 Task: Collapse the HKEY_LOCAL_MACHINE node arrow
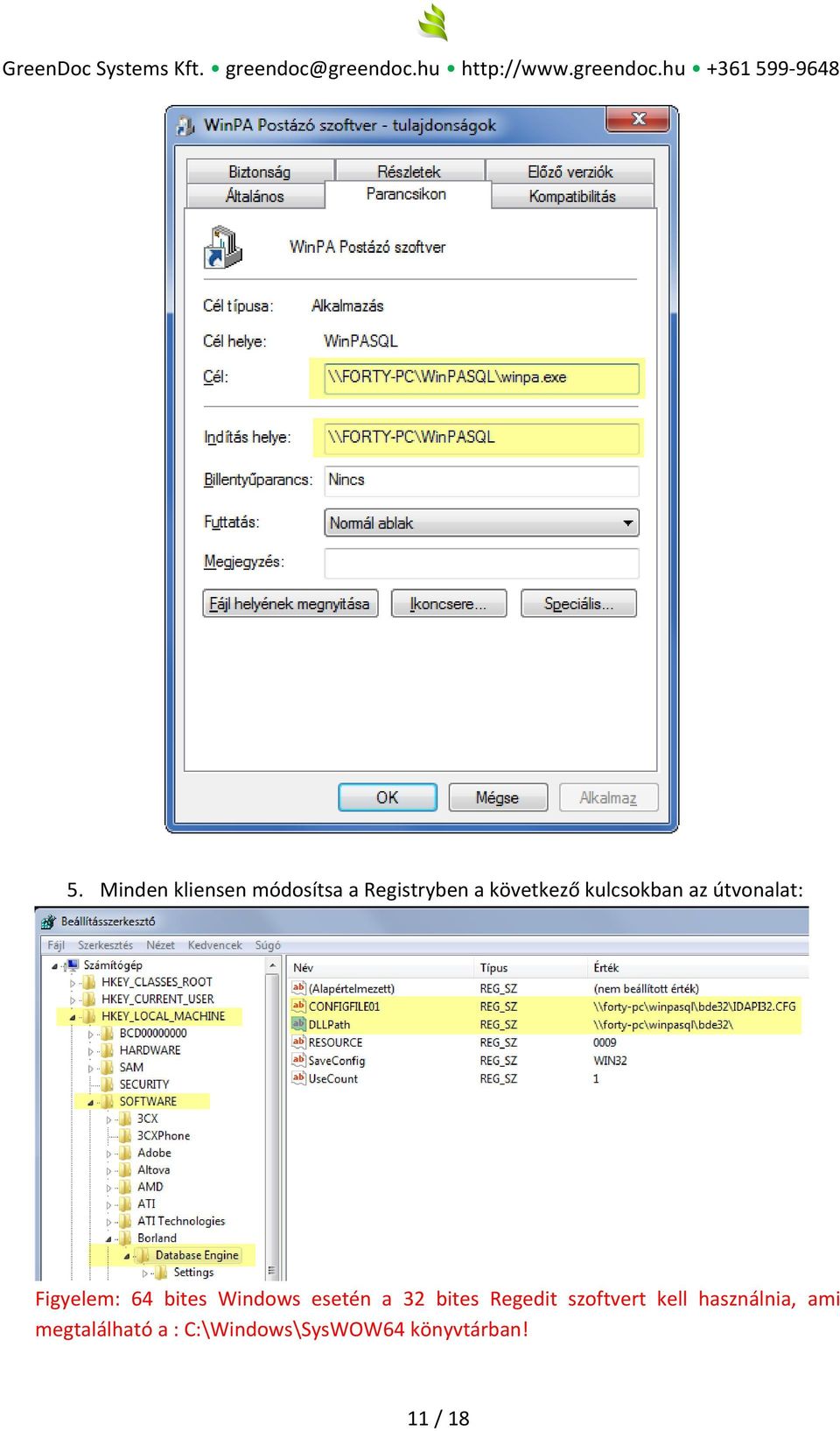(72, 1017)
